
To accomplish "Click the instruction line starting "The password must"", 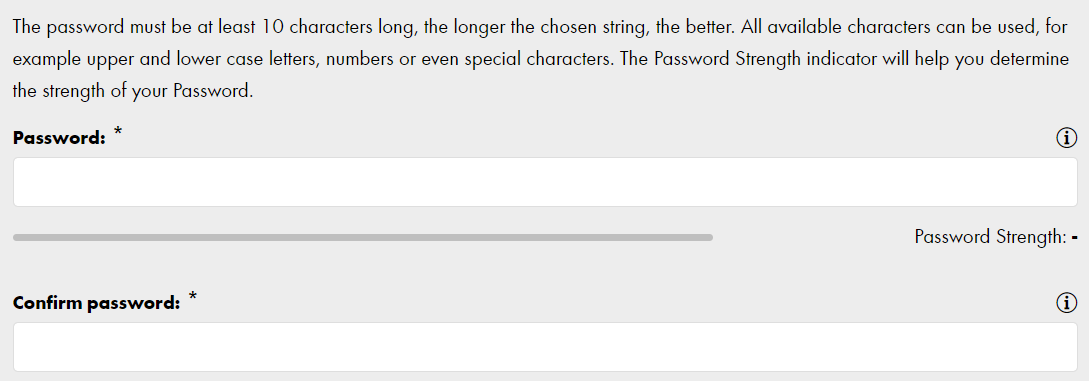I will pyautogui.click(x=540, y=28).
